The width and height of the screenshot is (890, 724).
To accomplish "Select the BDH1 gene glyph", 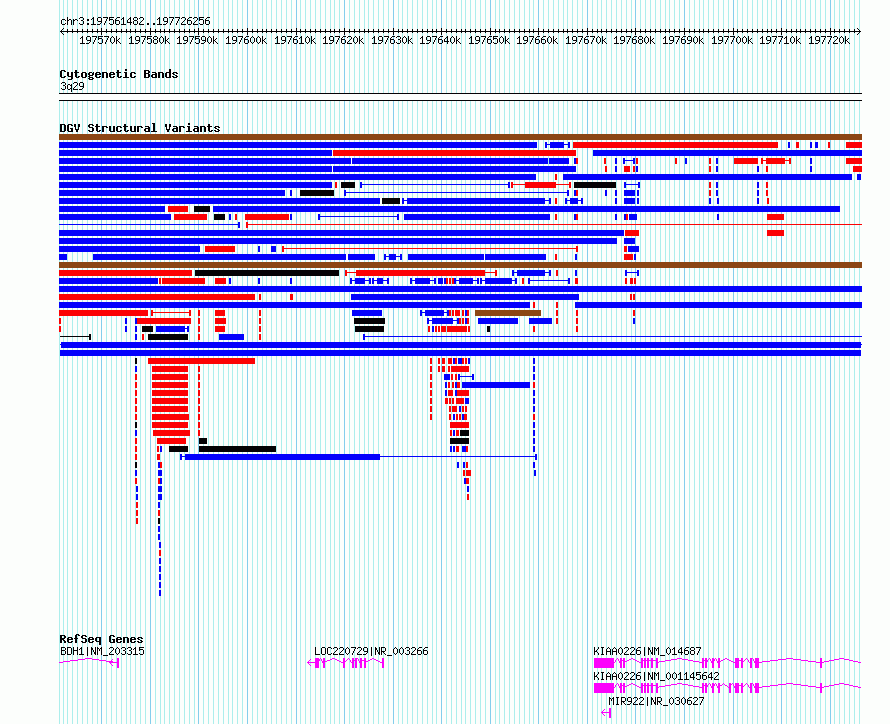I will point(89,662).
